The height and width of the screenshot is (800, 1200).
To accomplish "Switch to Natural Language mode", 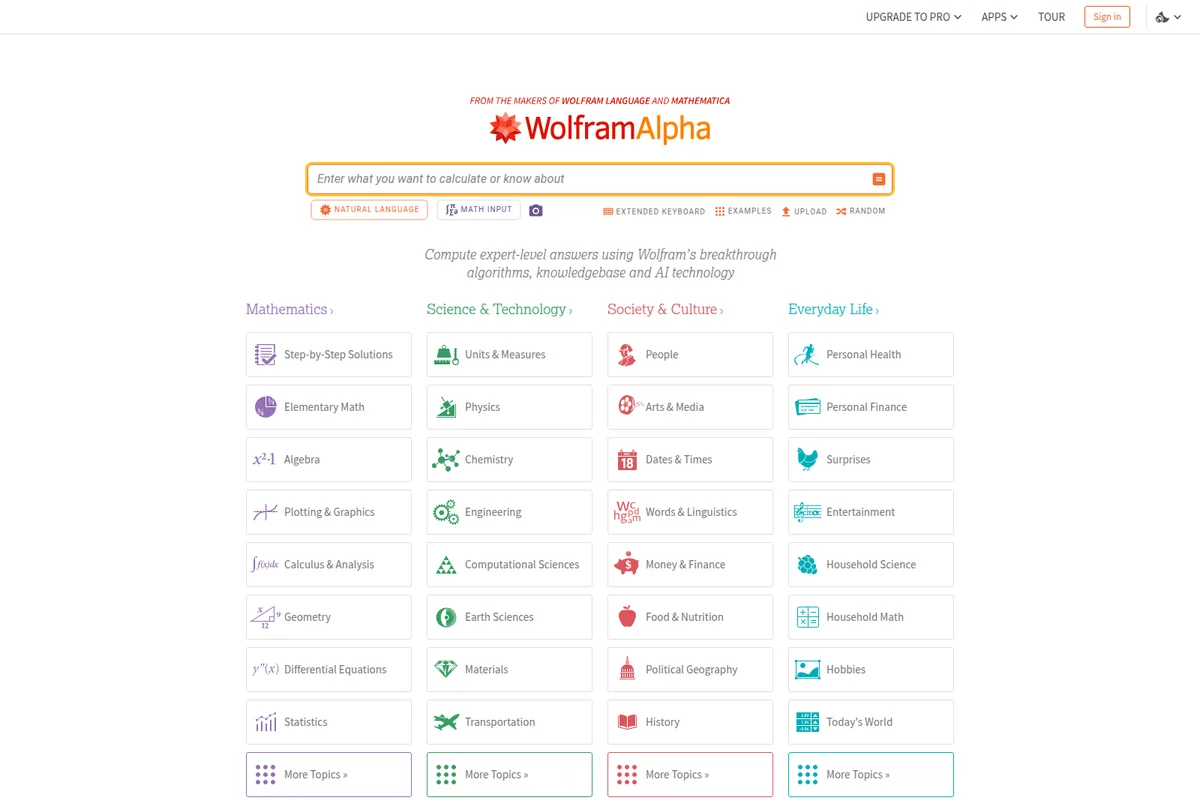I will click(369, 209).
